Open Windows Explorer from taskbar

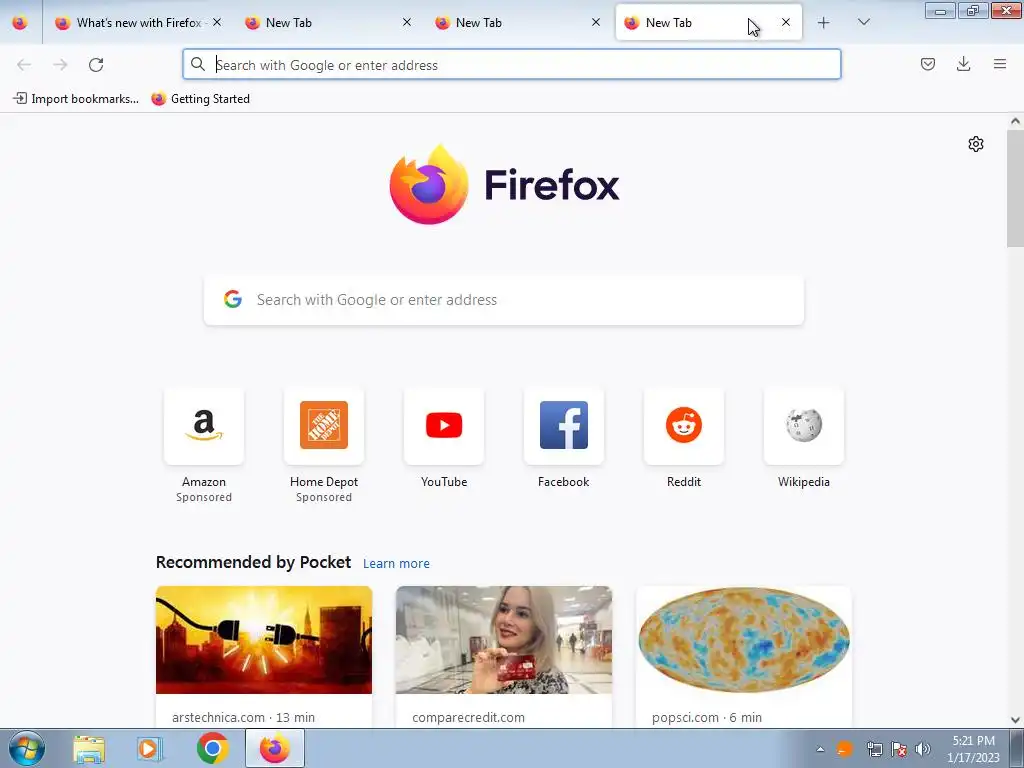[89, 749]
